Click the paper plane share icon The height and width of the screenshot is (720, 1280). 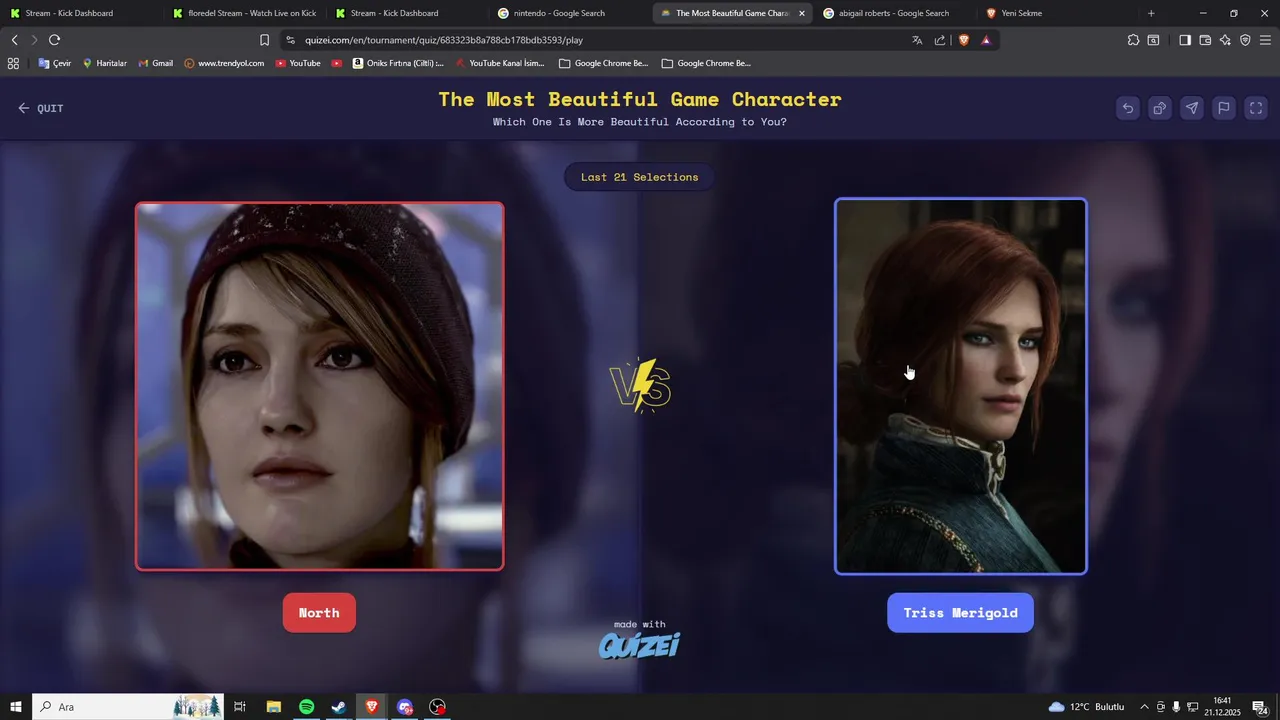coord(1192,108)
